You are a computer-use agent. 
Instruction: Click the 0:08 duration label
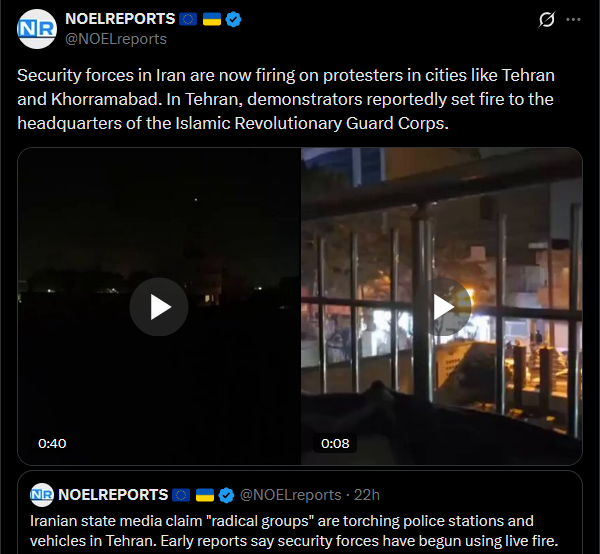335,443
